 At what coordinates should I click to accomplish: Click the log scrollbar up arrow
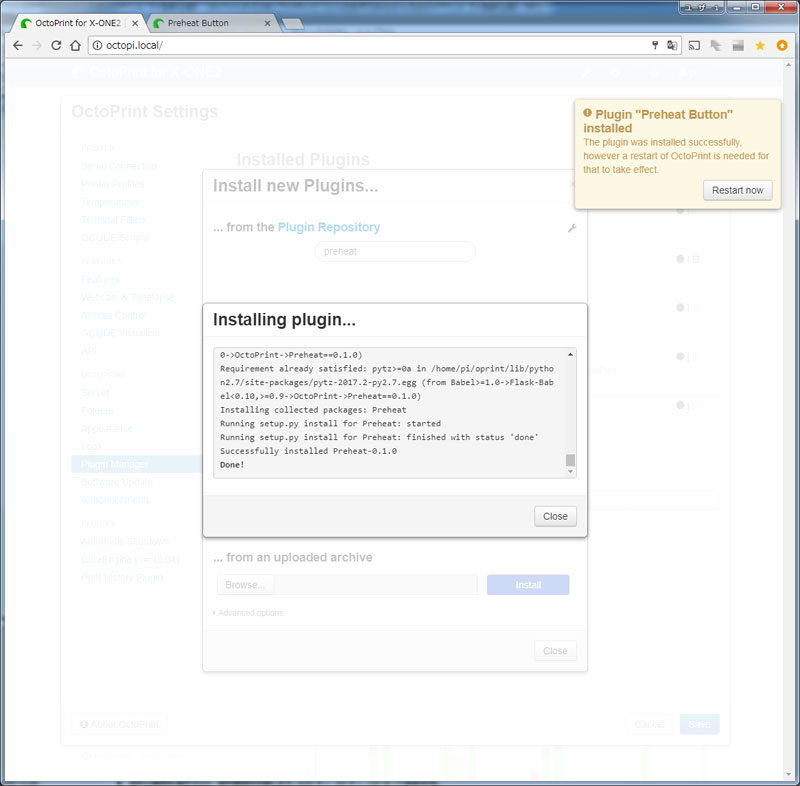570,354
